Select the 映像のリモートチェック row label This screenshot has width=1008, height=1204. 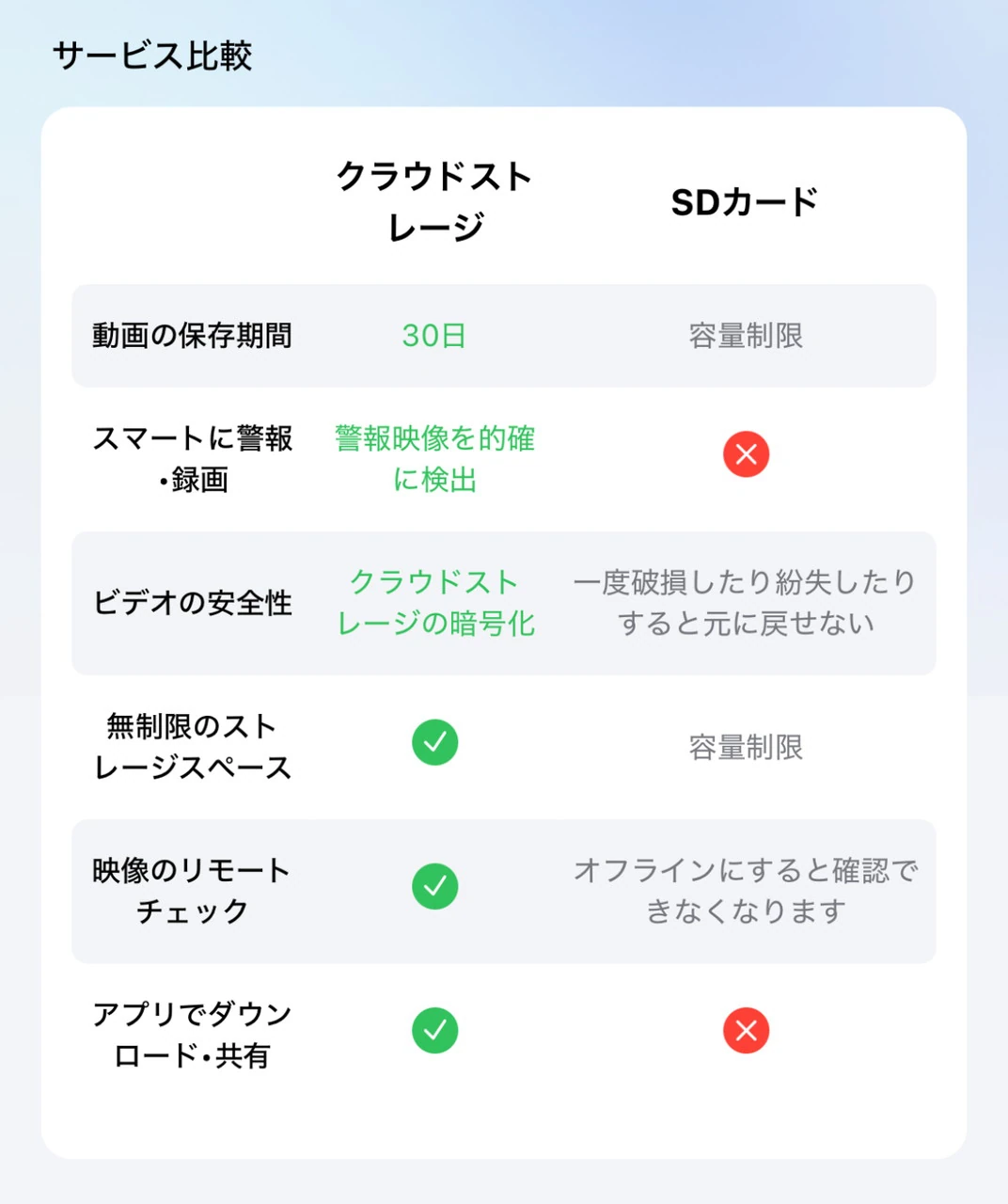(192, 891)
